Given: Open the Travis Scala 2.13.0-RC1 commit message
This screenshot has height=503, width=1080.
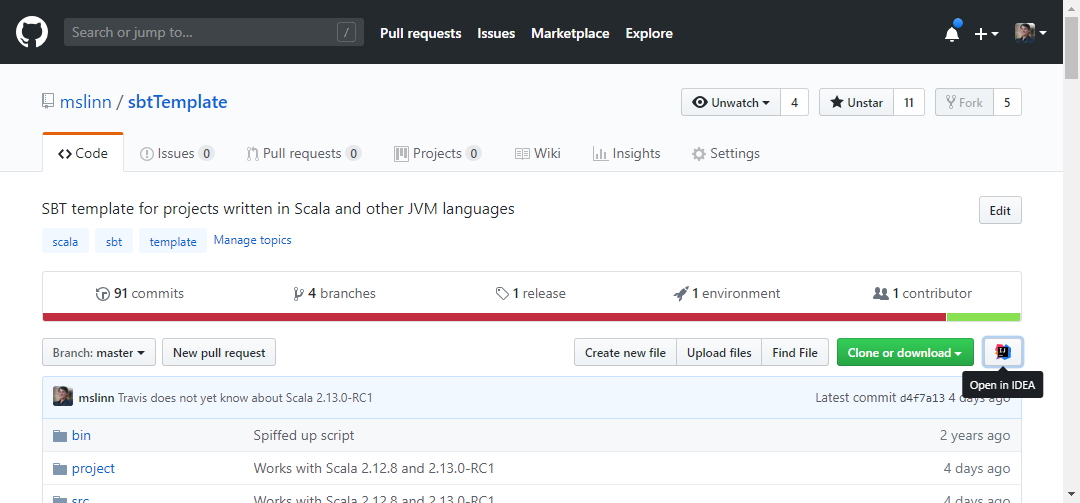Looking at the screenshot, I should 245,398.
